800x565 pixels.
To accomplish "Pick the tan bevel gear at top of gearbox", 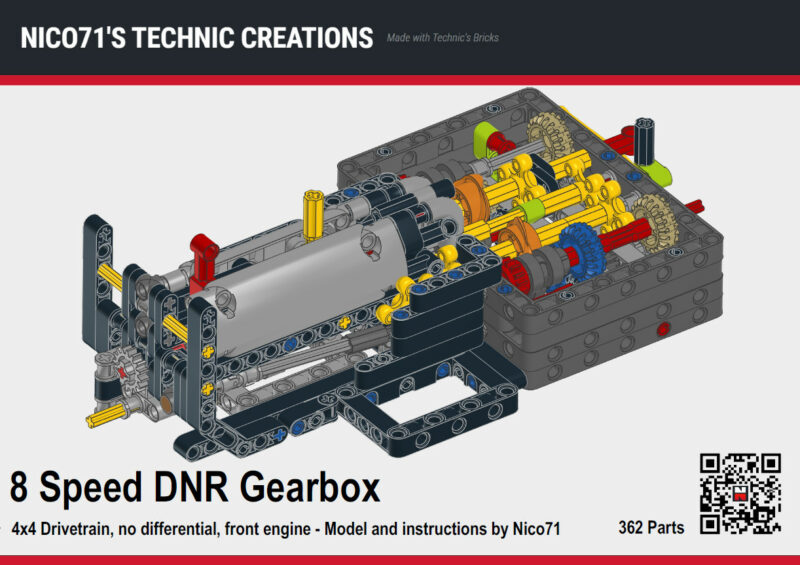I will coord(547,130).
